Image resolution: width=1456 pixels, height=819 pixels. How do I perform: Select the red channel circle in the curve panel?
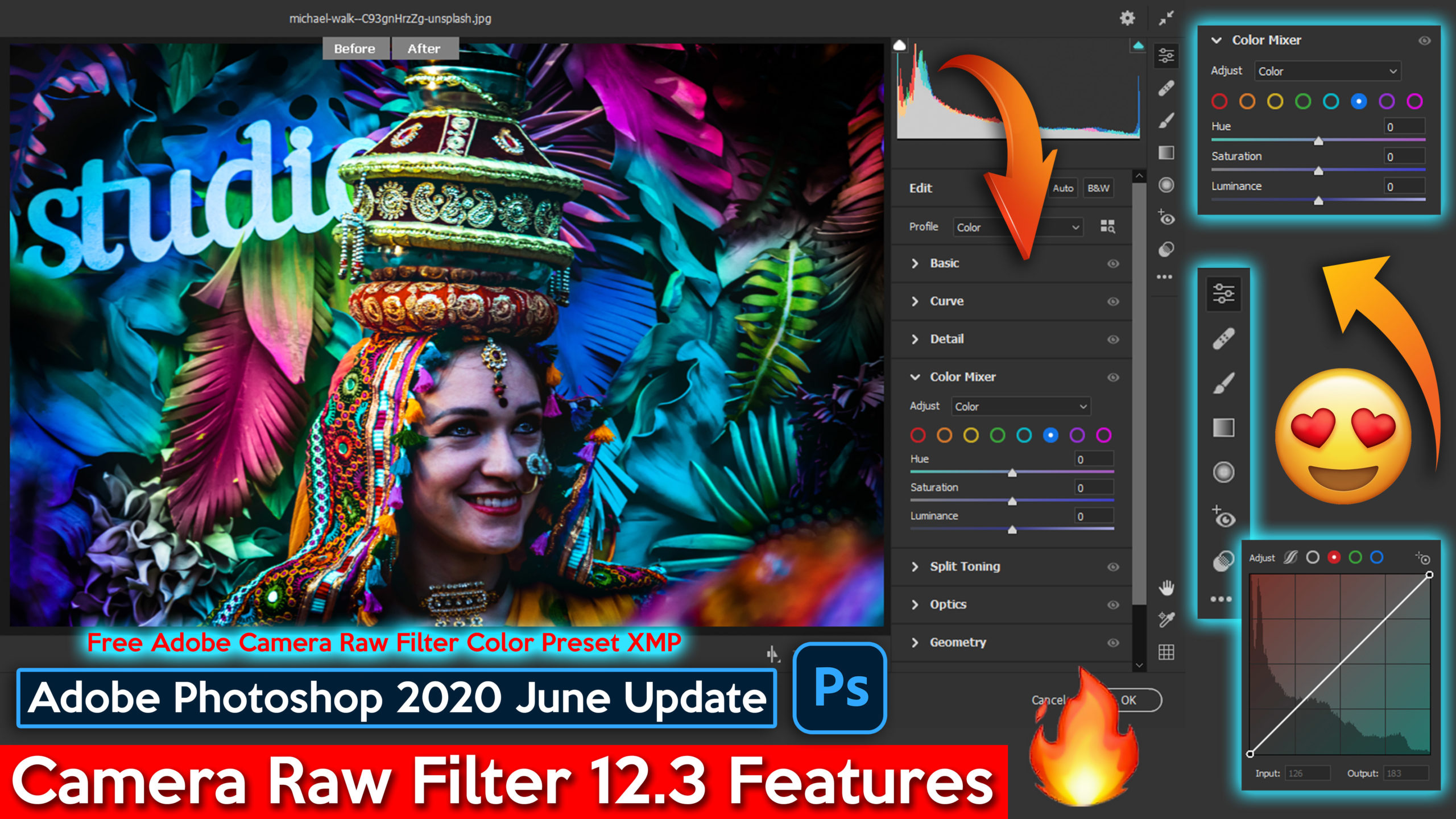(x=1334, y=557)
